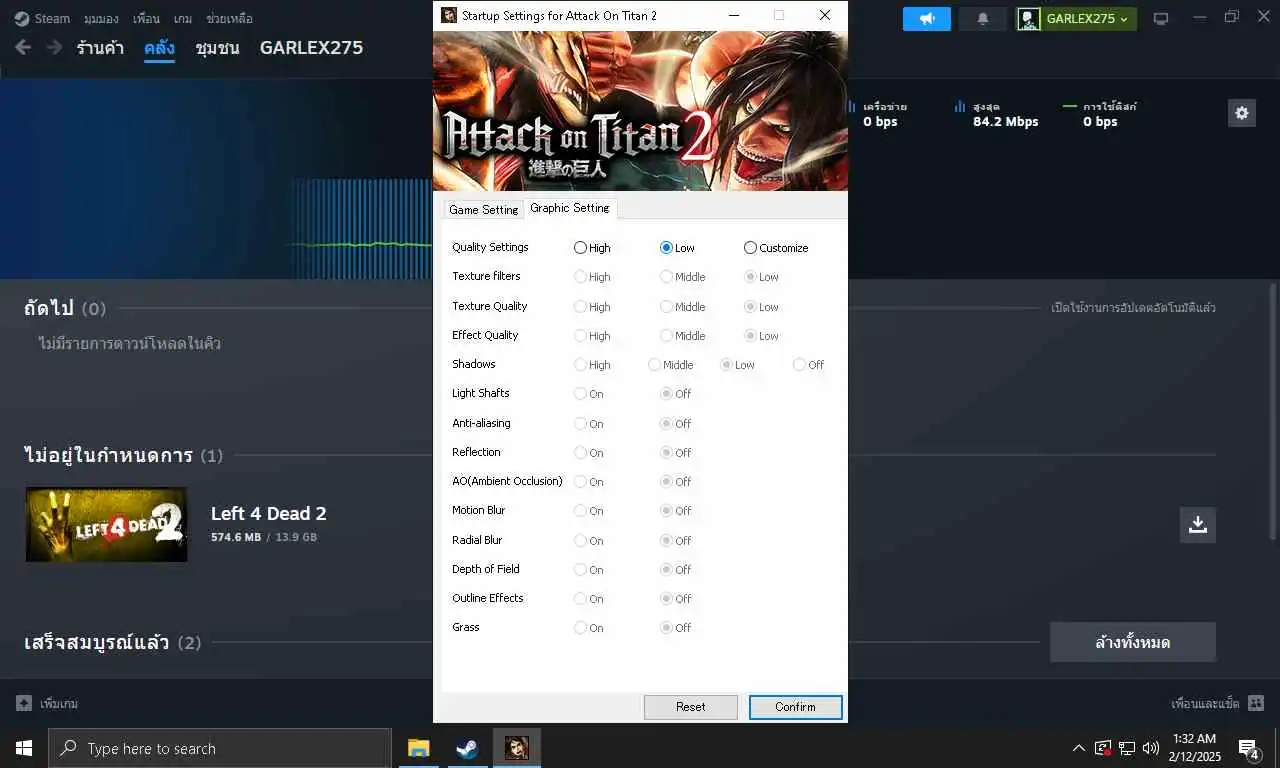This screenshot has height=768, width=1280.
Task: Open the คลัง library section
Action: pos(159,48)
